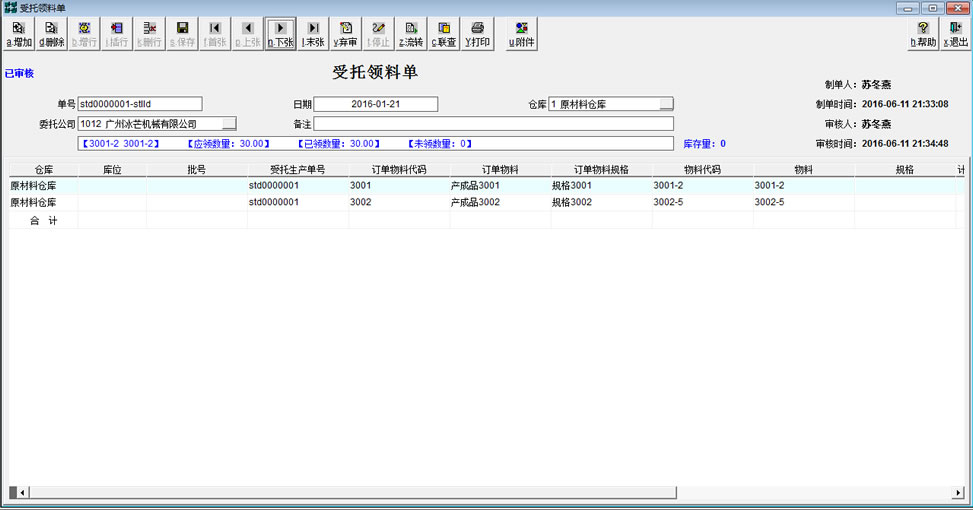Screen dimensions: 973x510
Task: Click the 删除 (delete) toolbar icon
Action: [52, 34]
